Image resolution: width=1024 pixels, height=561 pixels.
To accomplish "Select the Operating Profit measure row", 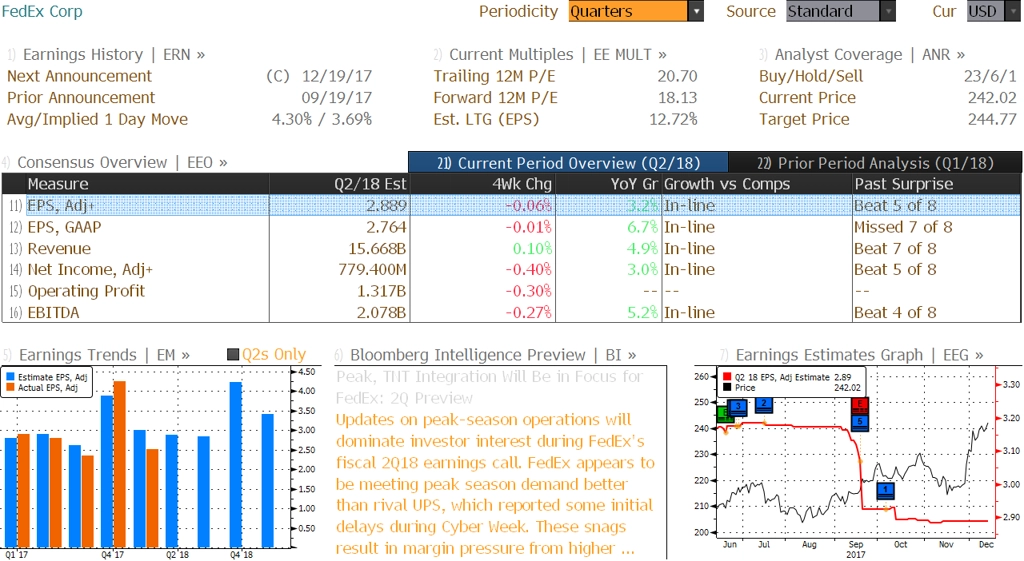I will [511, 291].
